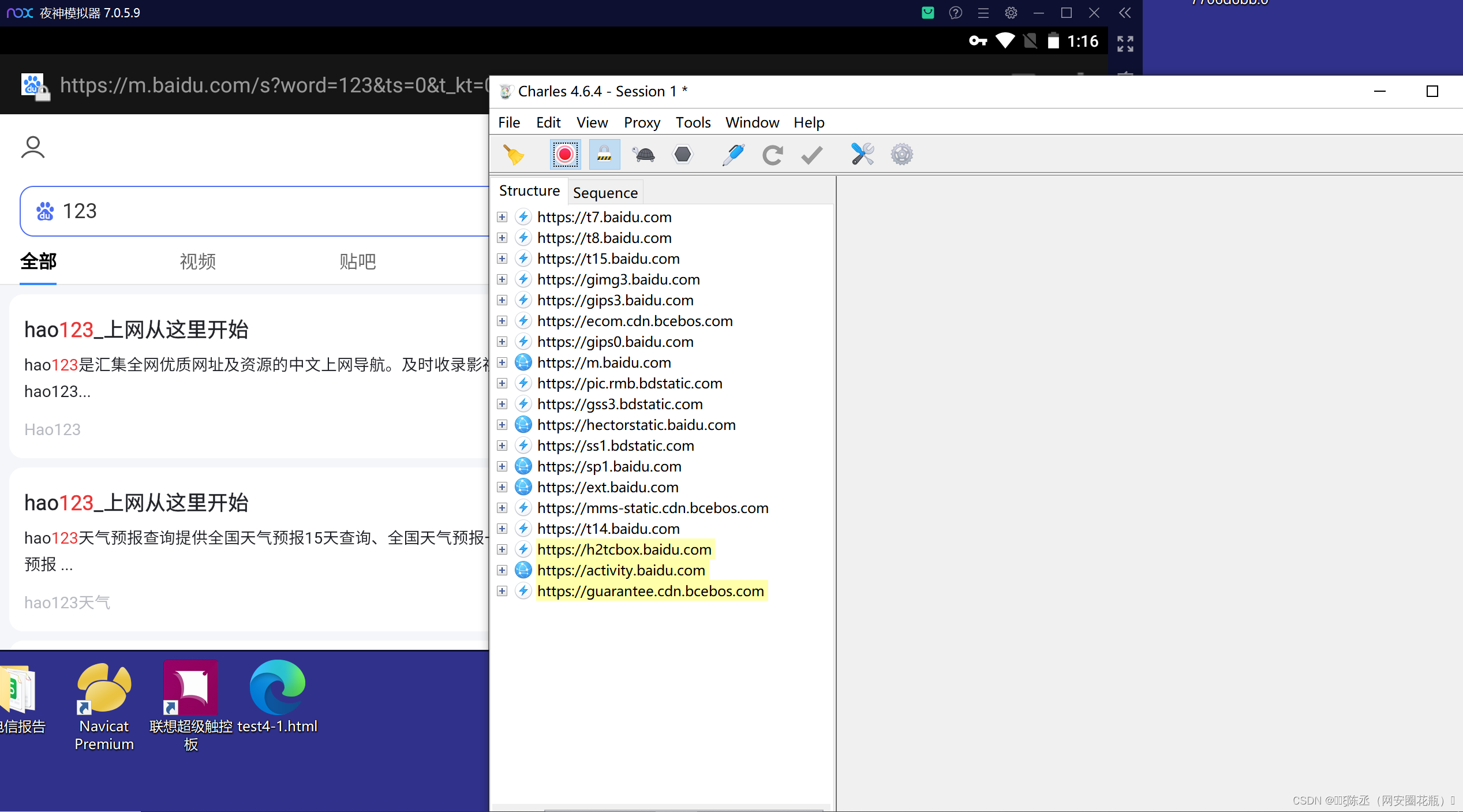Select https://gss3.bdstatic.com host row
1463x812 pixels.
pyautogui.click(x=620, y=404)
